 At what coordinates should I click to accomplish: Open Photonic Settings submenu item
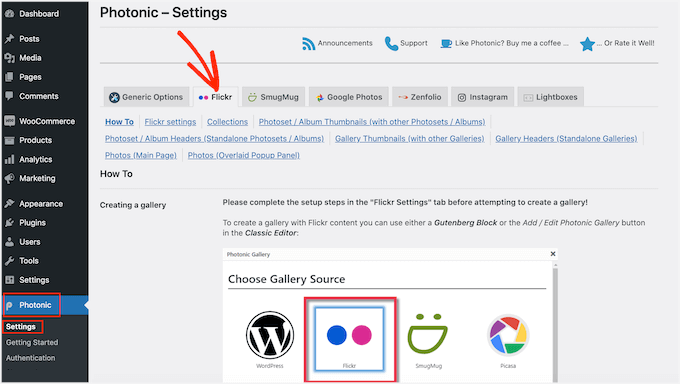click(21, 327)
